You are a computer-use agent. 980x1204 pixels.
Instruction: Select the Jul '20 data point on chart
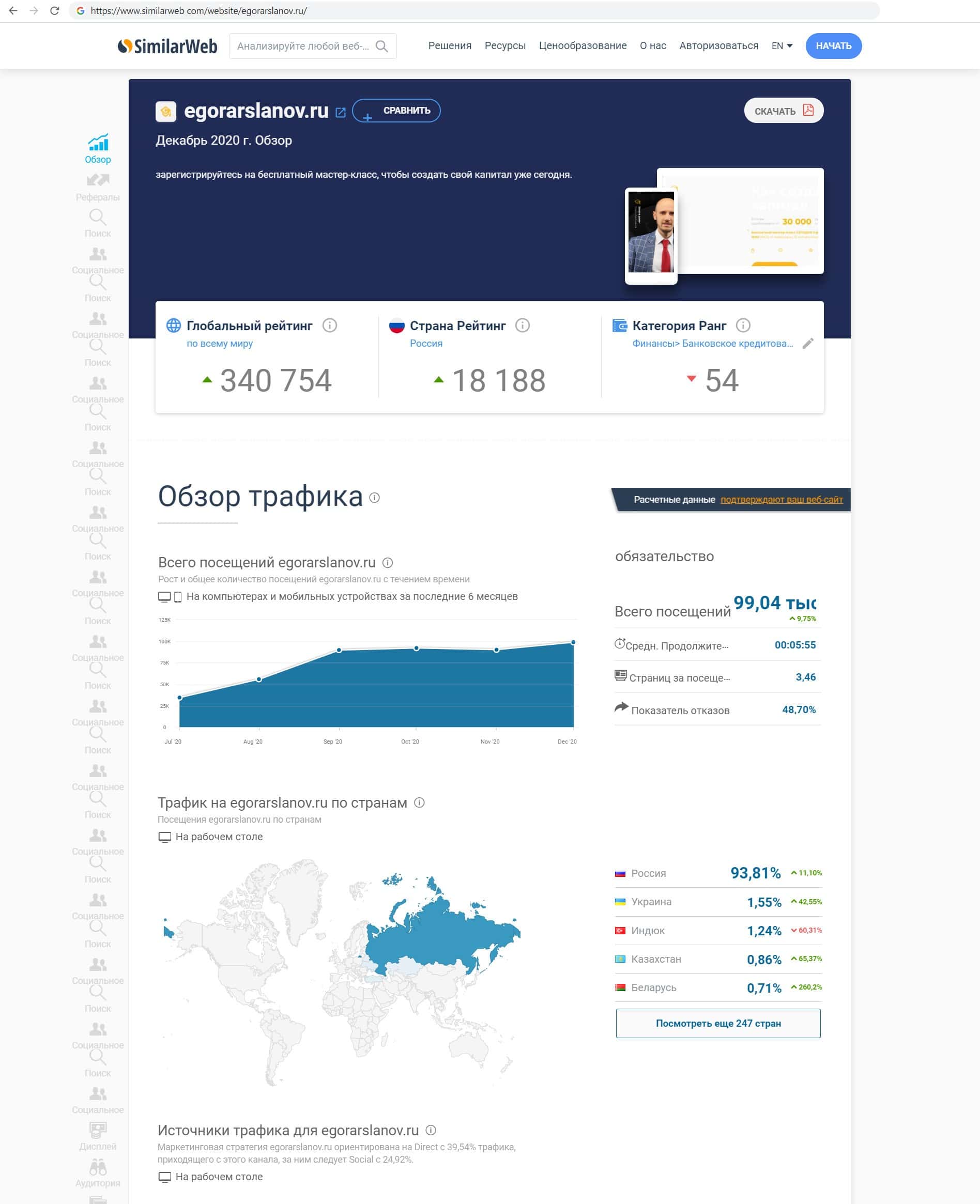(x=179, y=698)
